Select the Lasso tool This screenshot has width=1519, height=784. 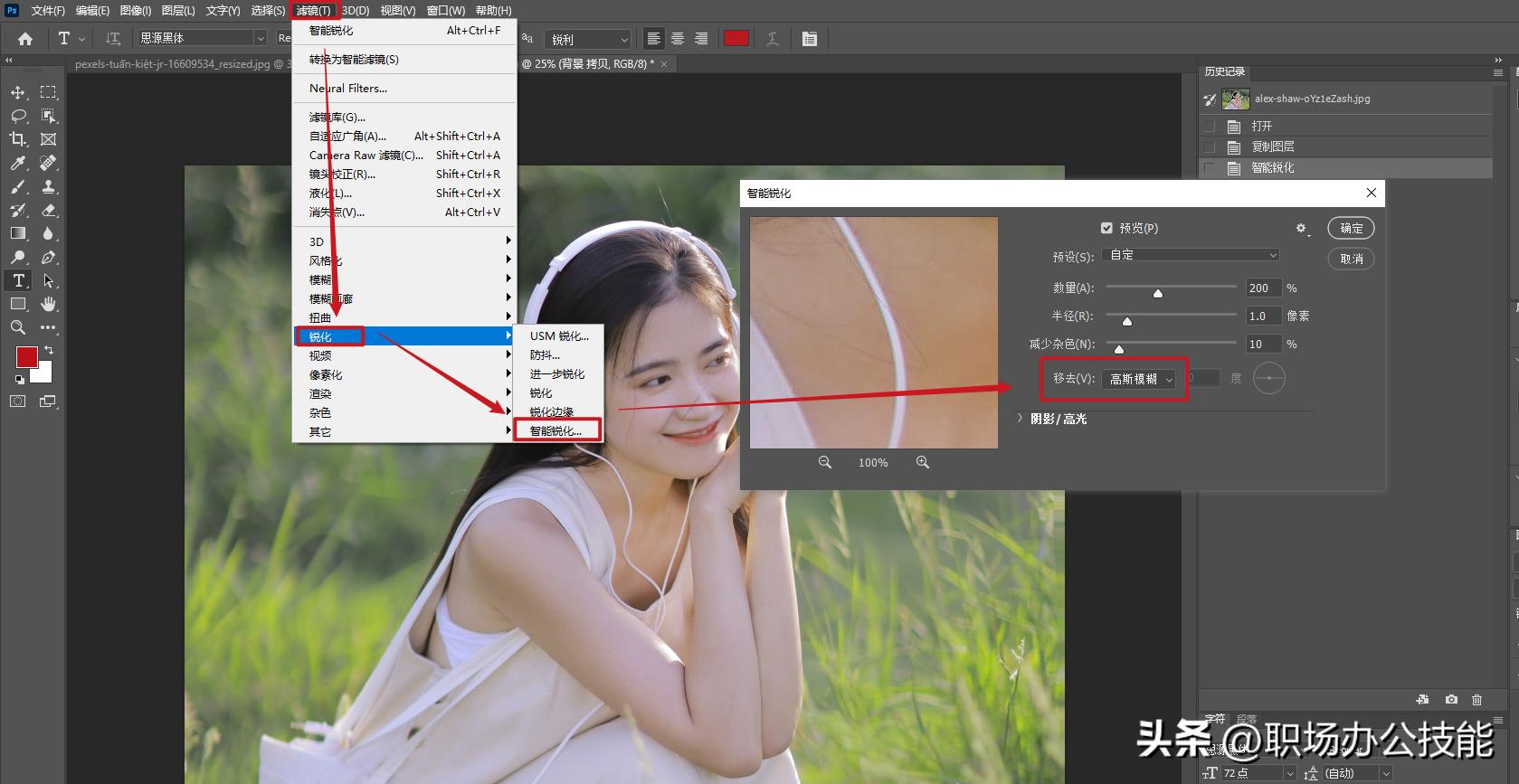click(x=18, y=116)
